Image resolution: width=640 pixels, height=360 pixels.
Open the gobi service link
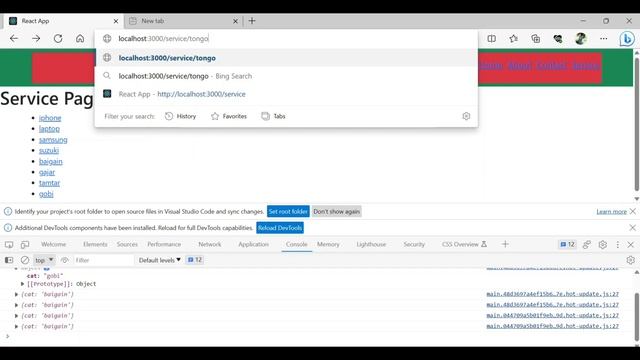pos(46,194)
